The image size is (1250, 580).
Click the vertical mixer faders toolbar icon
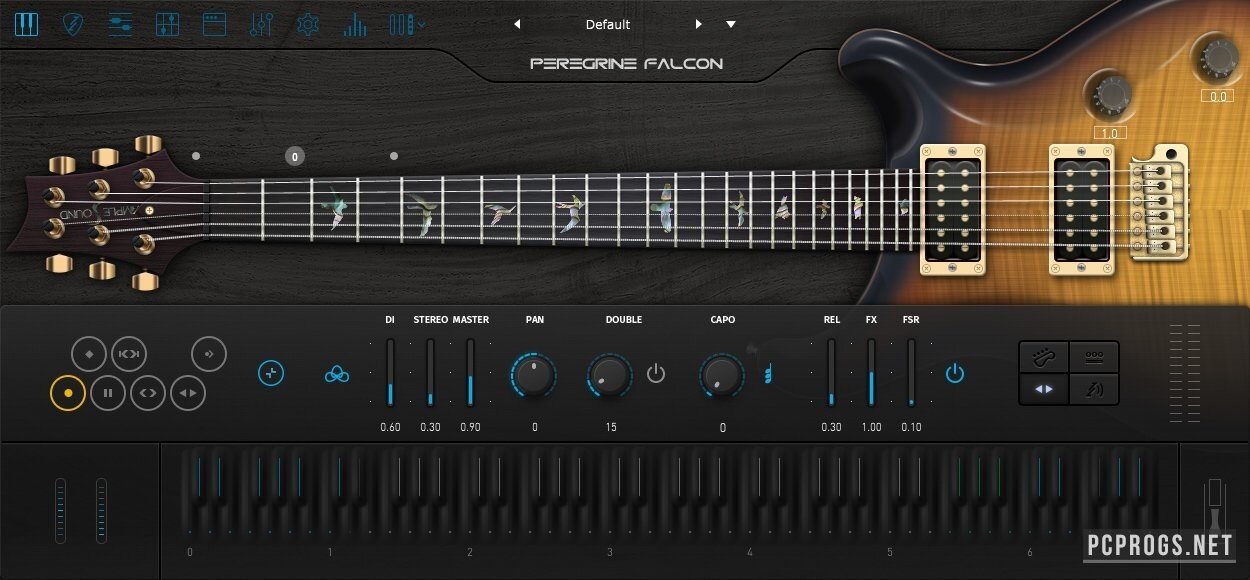261,24
